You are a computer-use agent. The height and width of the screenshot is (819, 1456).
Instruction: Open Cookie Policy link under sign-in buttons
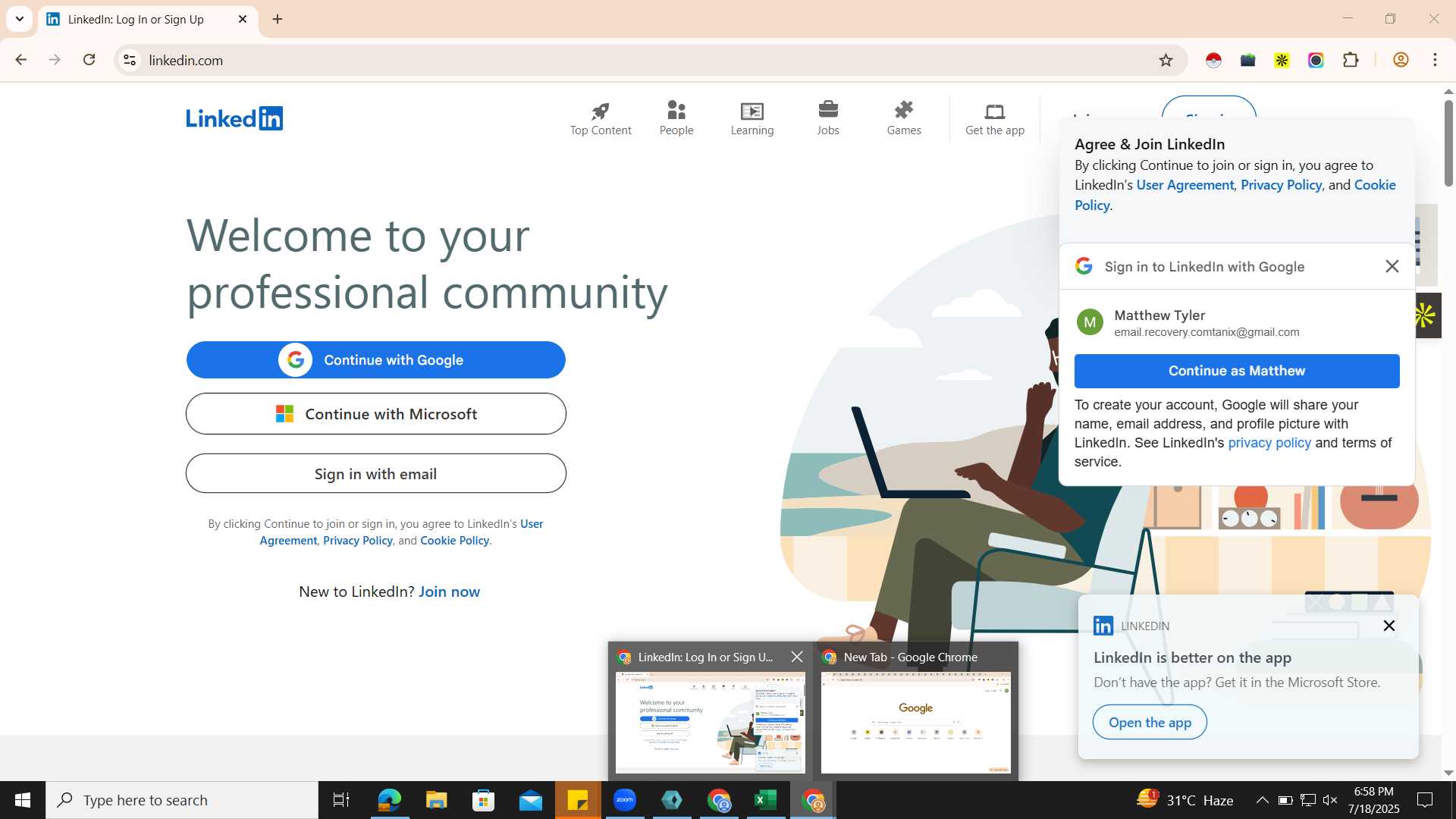454,541
